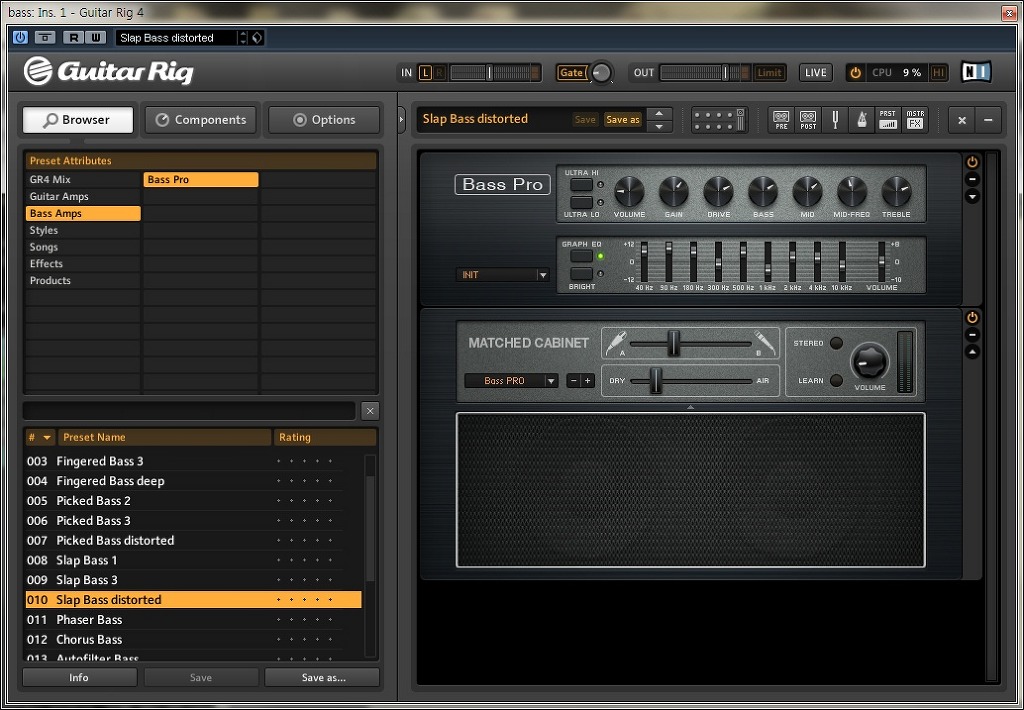Screen dimensions: 1024x710
Task: Toggle BRIGHT switch
Action: tap(581, 274)
